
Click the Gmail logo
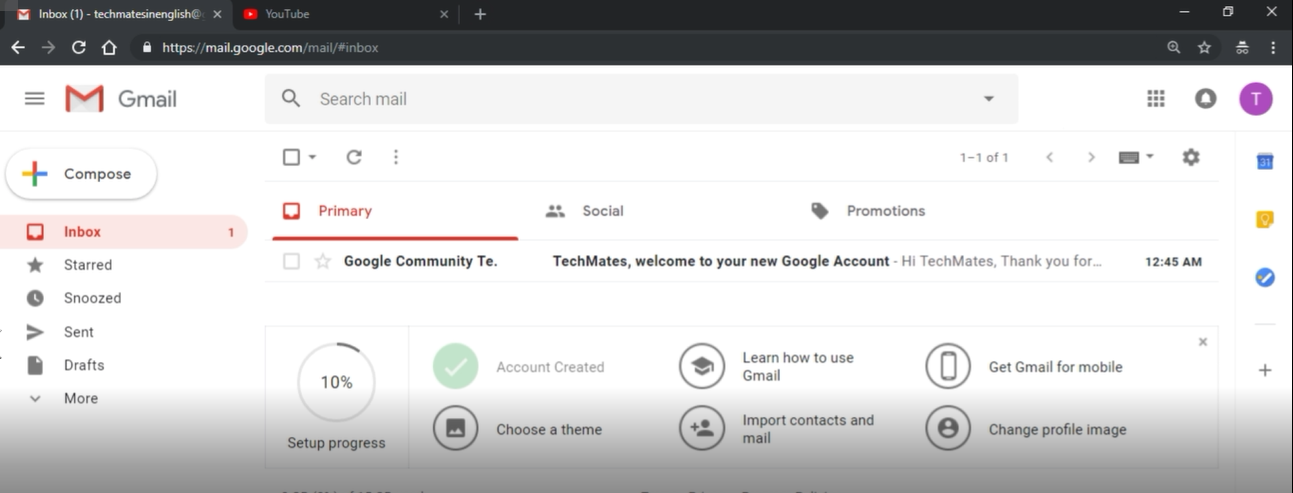[x=121, y=98]
